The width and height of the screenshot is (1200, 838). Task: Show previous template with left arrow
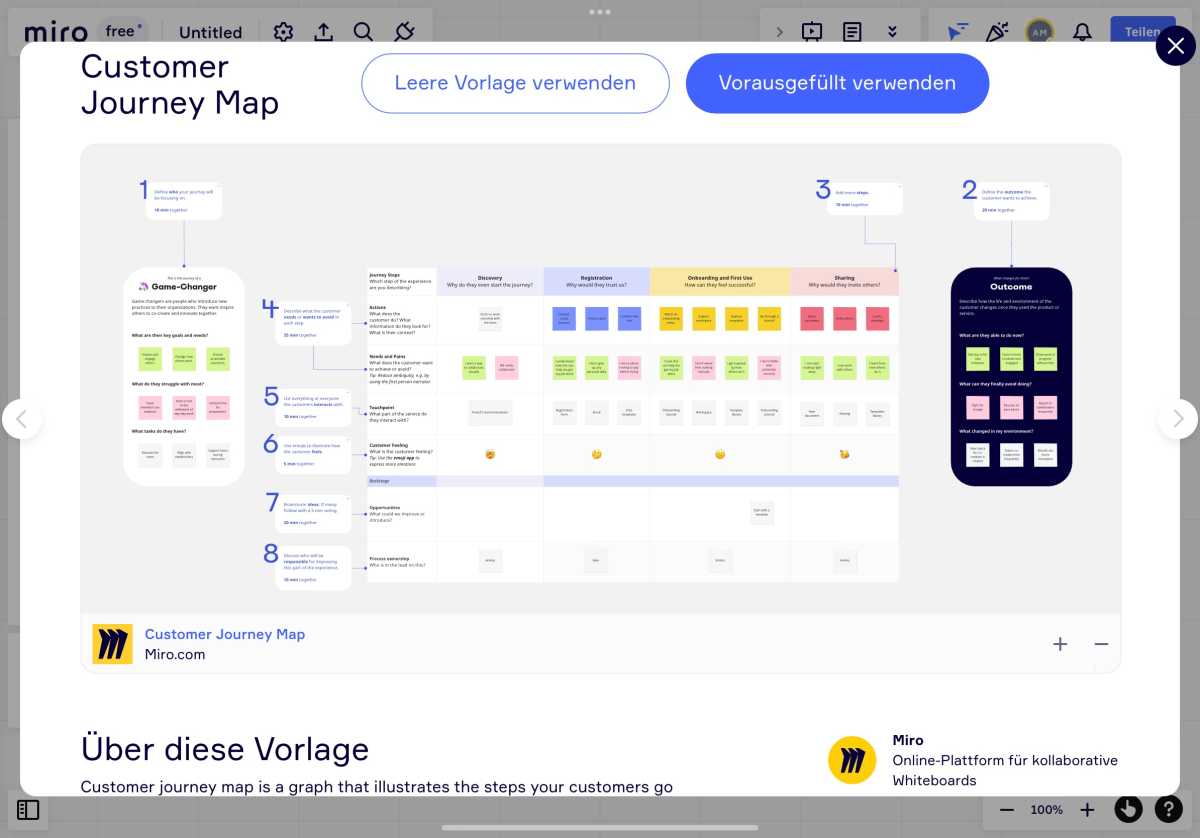[x=22, y=419]
